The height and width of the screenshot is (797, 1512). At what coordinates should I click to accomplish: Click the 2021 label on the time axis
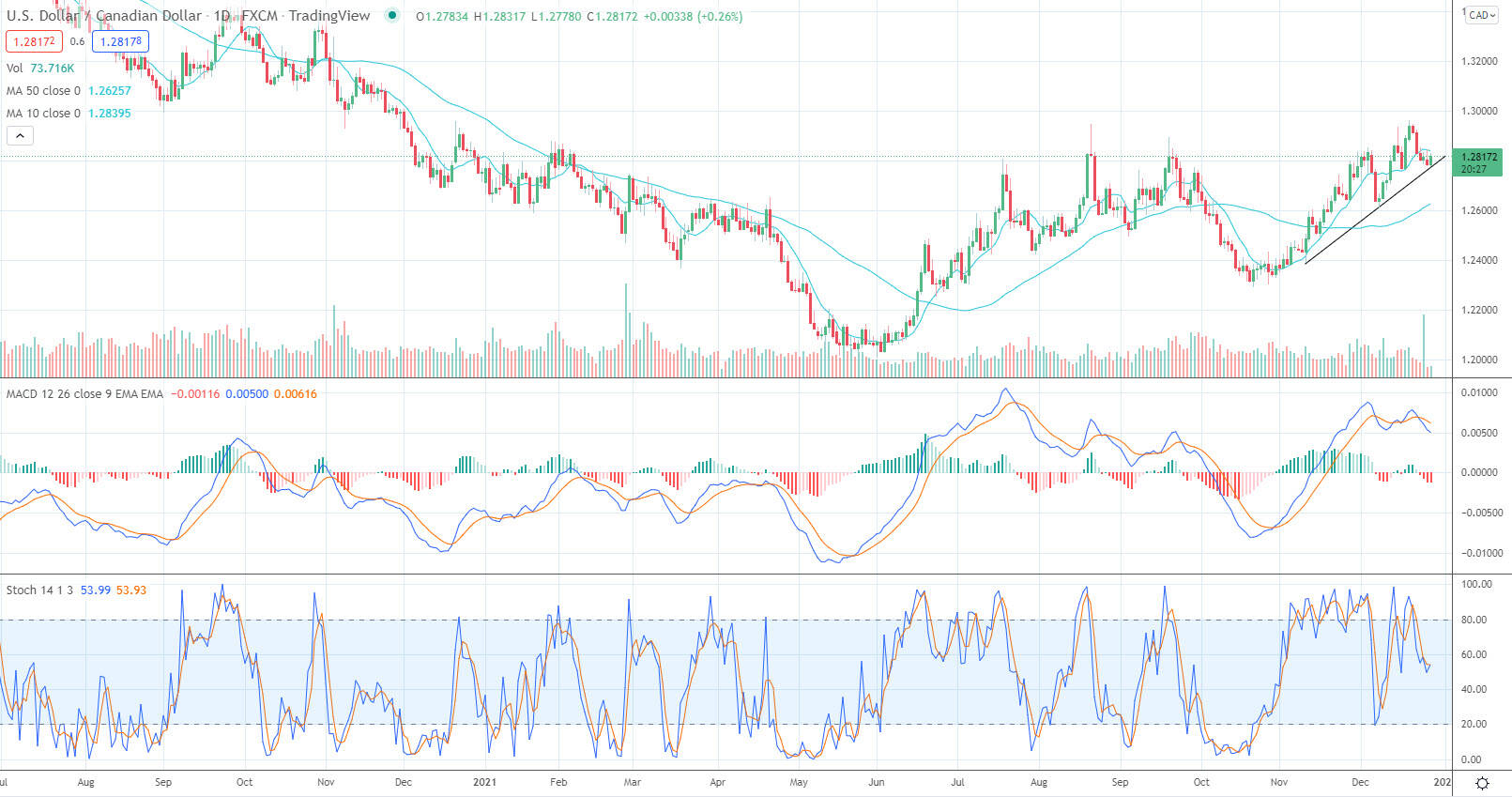[x=484, y=782]
